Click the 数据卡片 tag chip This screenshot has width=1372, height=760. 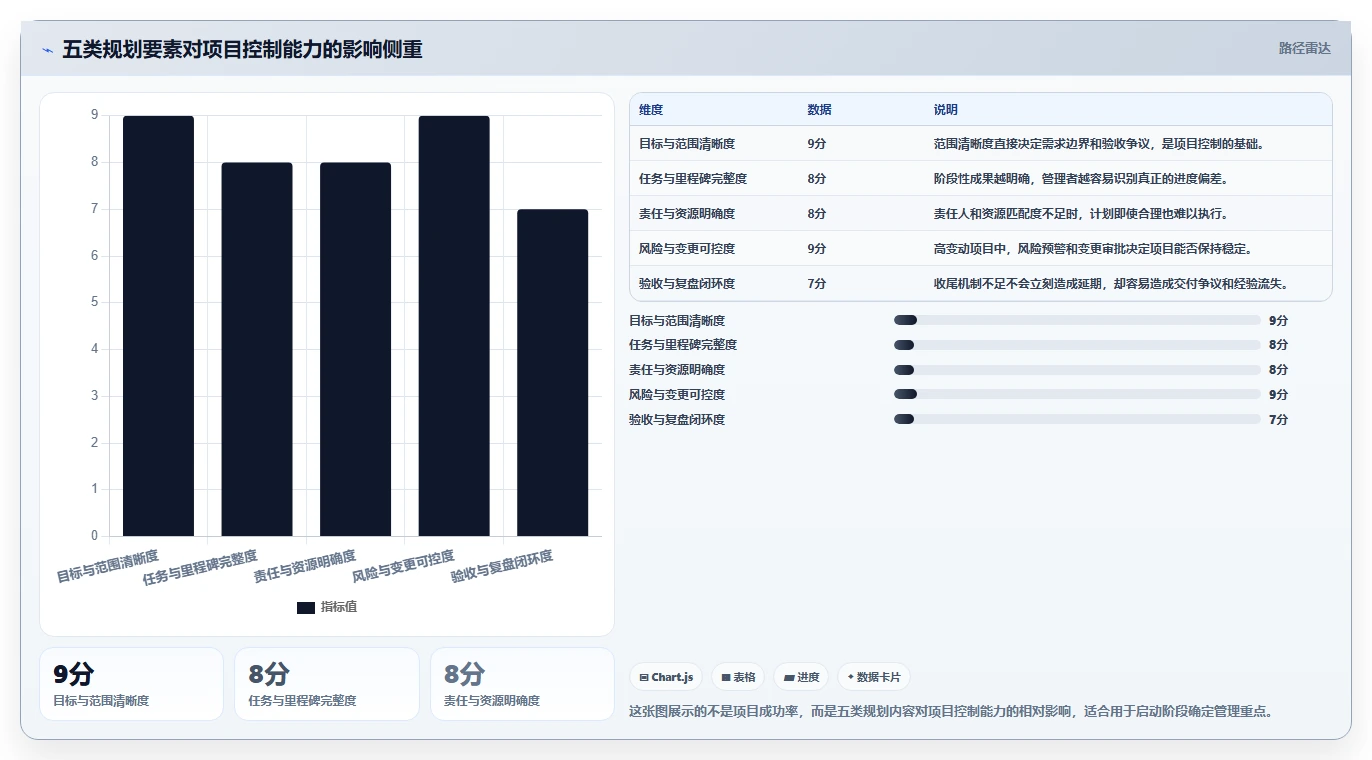pos(874,677)
